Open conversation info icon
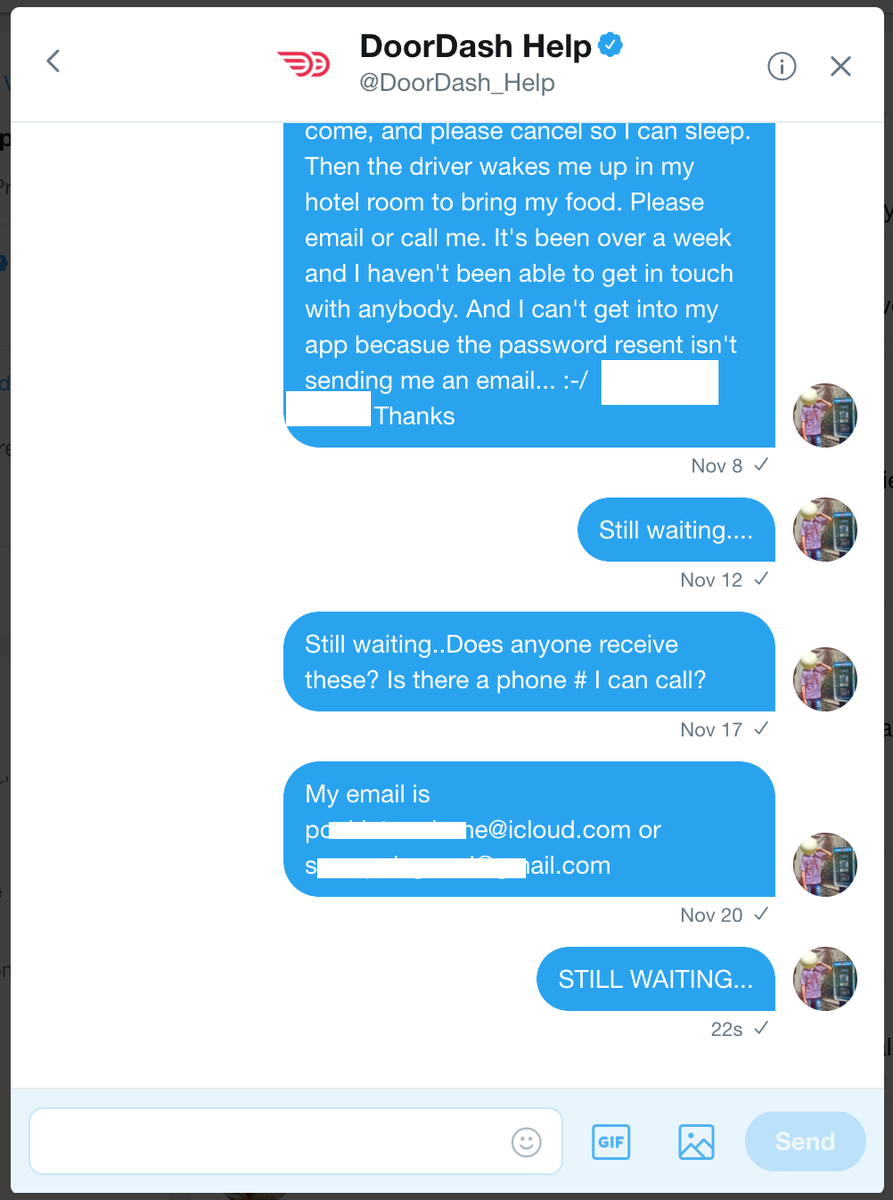The height and width of the screenshot is (1200, 893). 782,66
